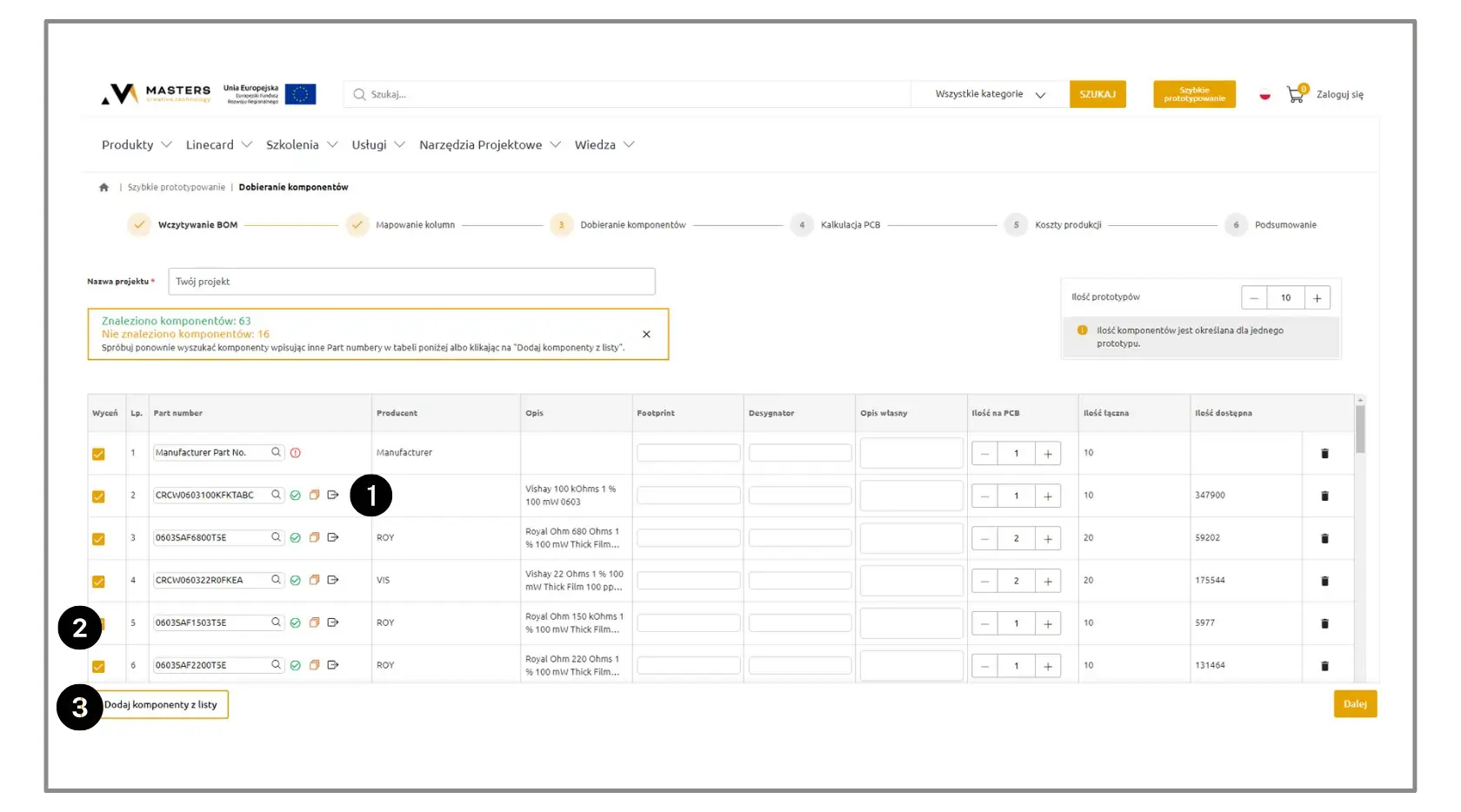Click the Dalej button
This screenshot has width=1461, height=812.
(x=1354, y=704)
